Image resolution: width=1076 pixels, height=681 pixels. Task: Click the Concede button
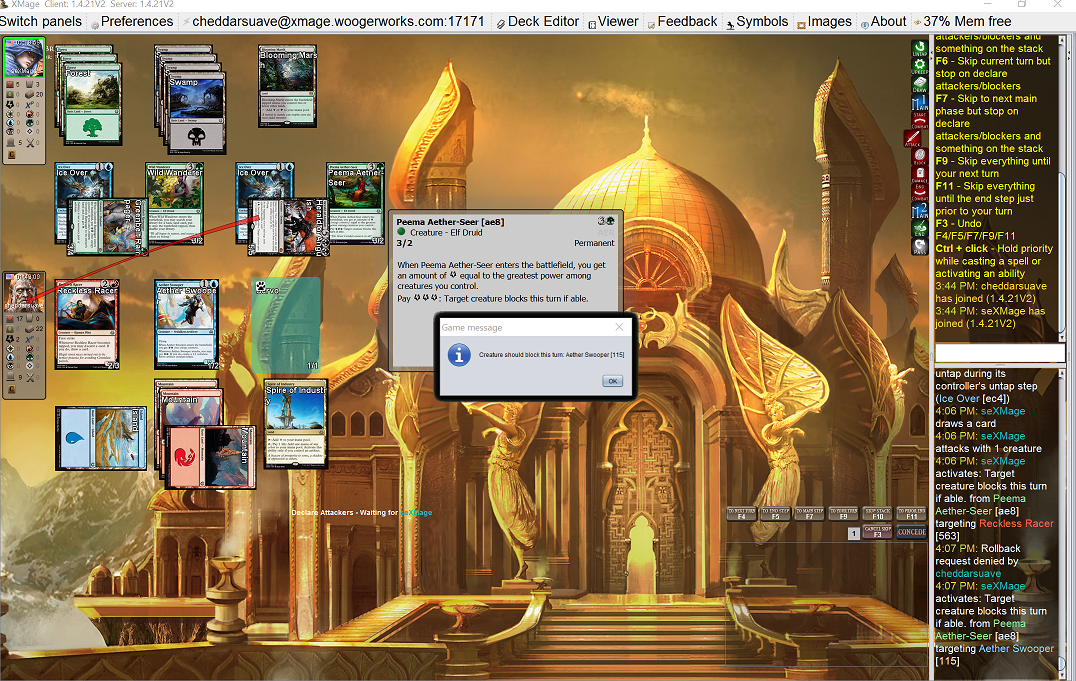[911, 532]
